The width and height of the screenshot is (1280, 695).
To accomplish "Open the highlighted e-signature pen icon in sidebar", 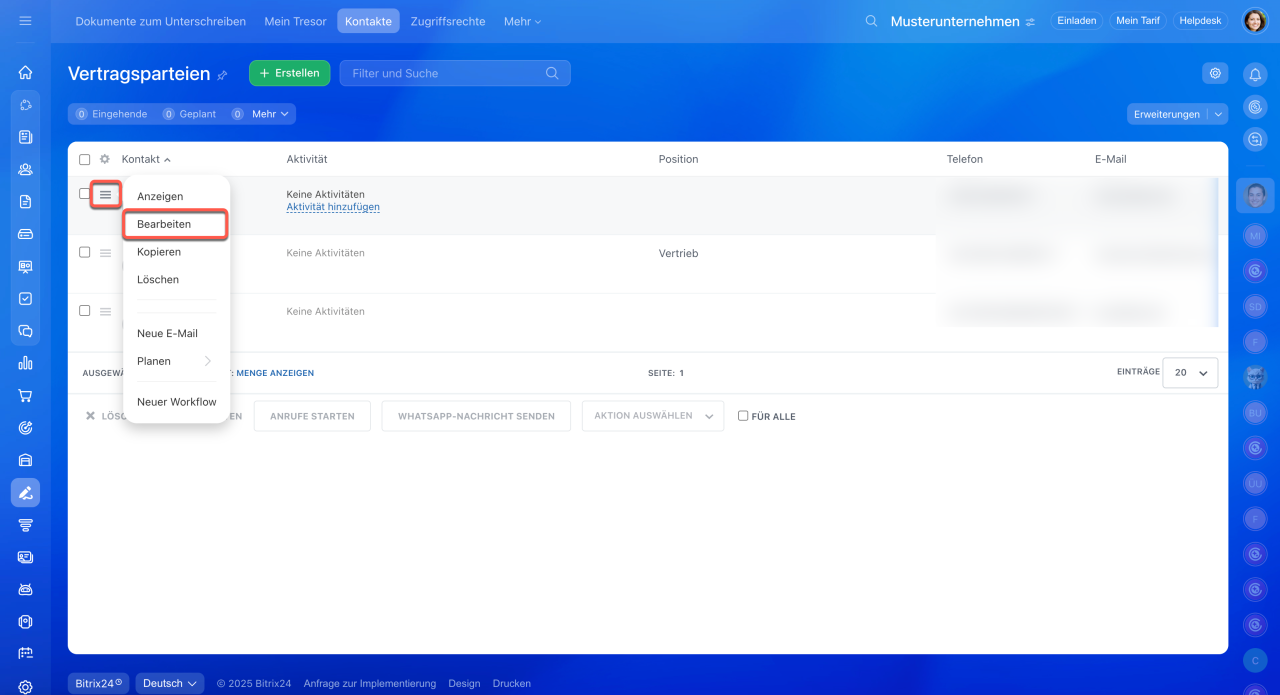I will tap(25, 492).
